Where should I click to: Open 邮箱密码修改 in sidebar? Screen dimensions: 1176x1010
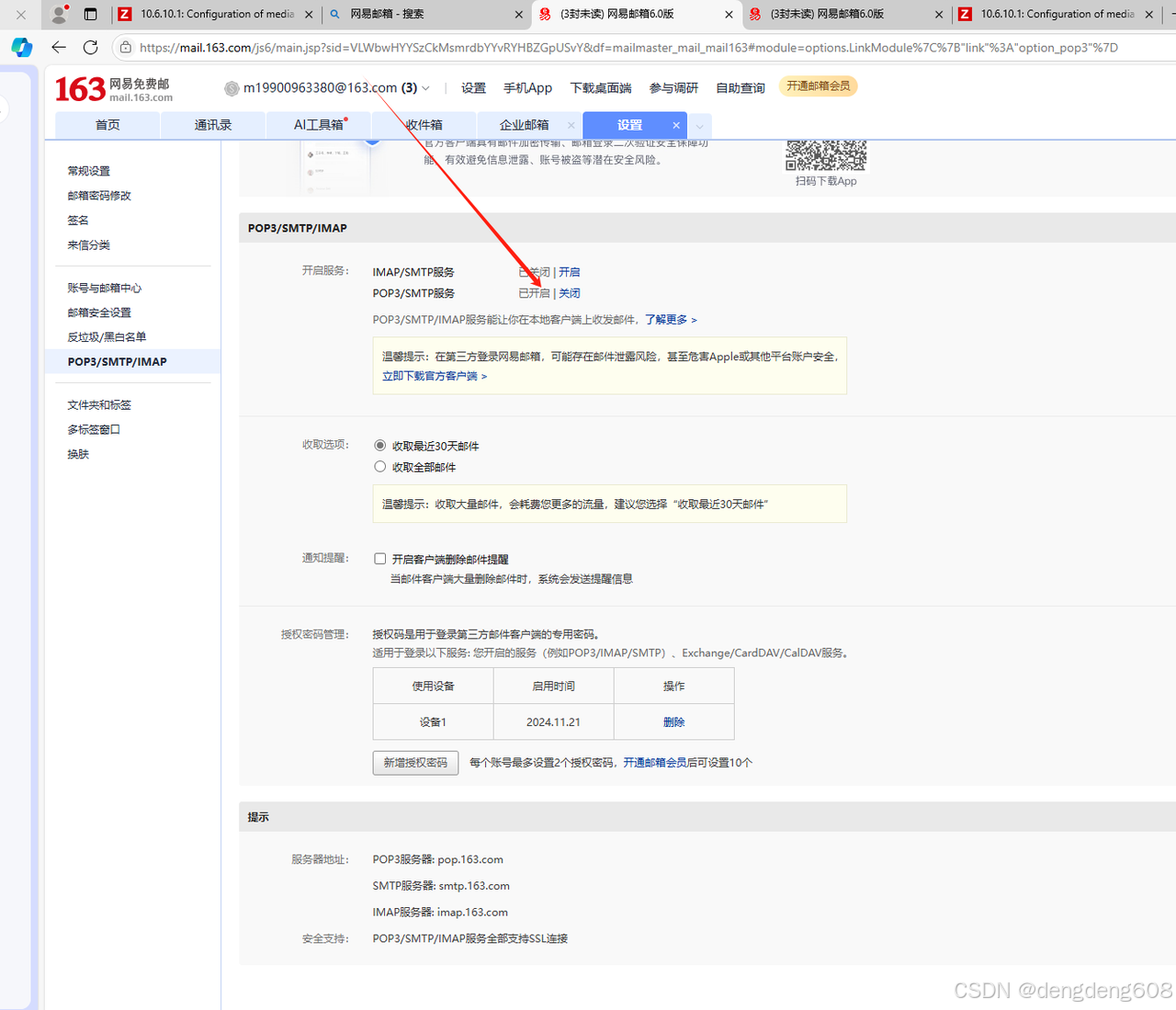pos(99,196)
